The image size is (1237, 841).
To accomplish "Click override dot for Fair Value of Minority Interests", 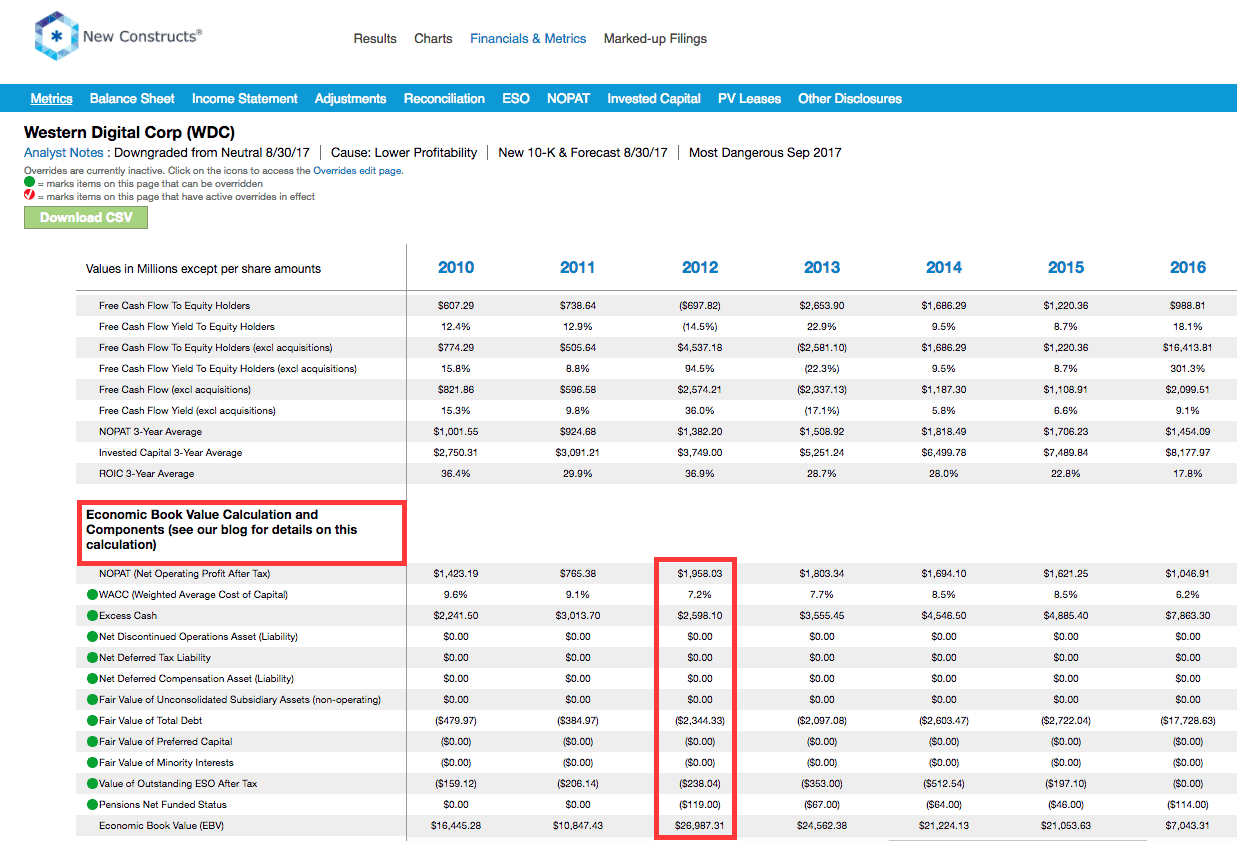I will pyautogui.click(x=92, y=763).
